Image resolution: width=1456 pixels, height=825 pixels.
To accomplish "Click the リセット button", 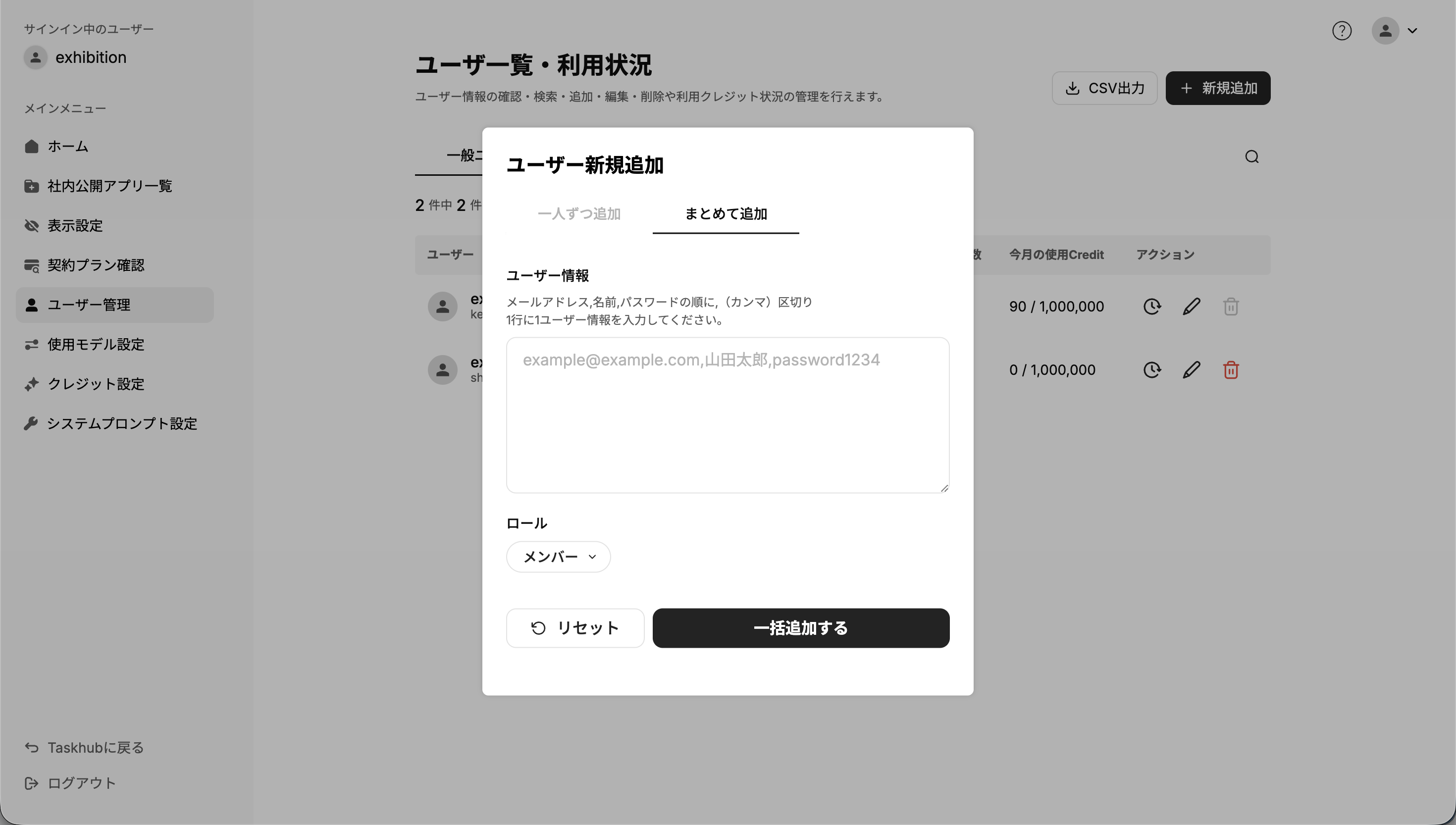I will [575, 628].
